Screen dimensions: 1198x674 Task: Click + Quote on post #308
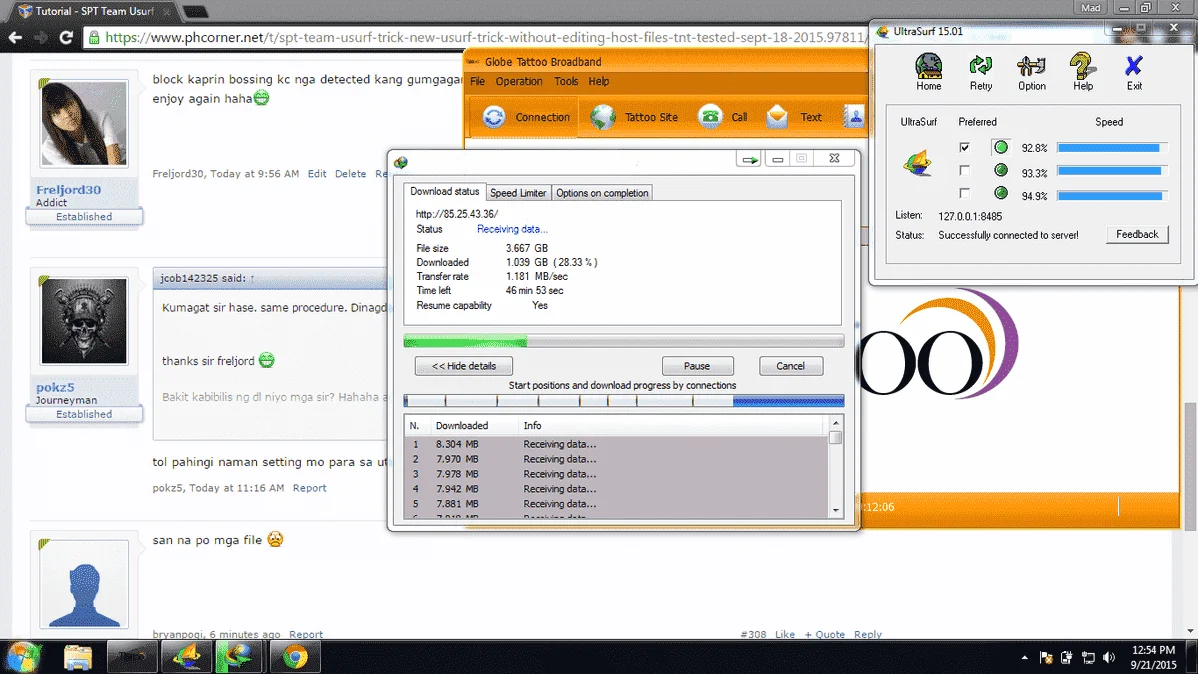[824, 634]
